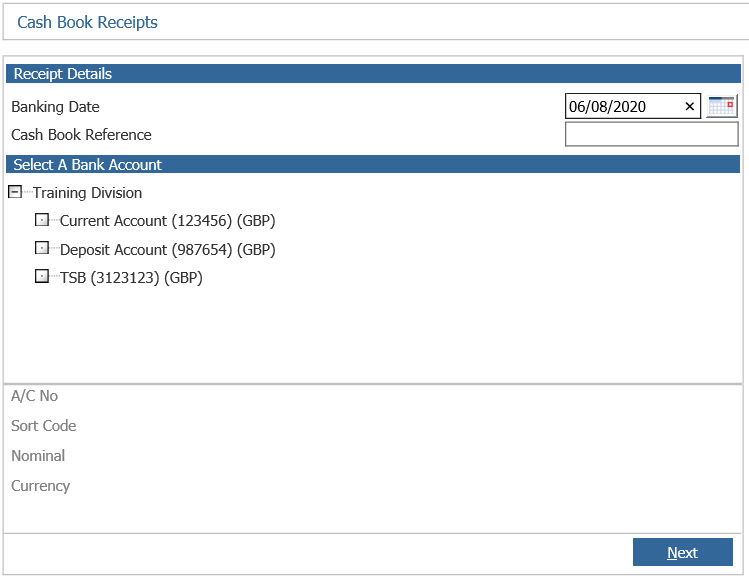Image resolution: width=749 pixels, height=581 pixels.
Task: Click the Deposit Account node box icon
Action: 42,248
